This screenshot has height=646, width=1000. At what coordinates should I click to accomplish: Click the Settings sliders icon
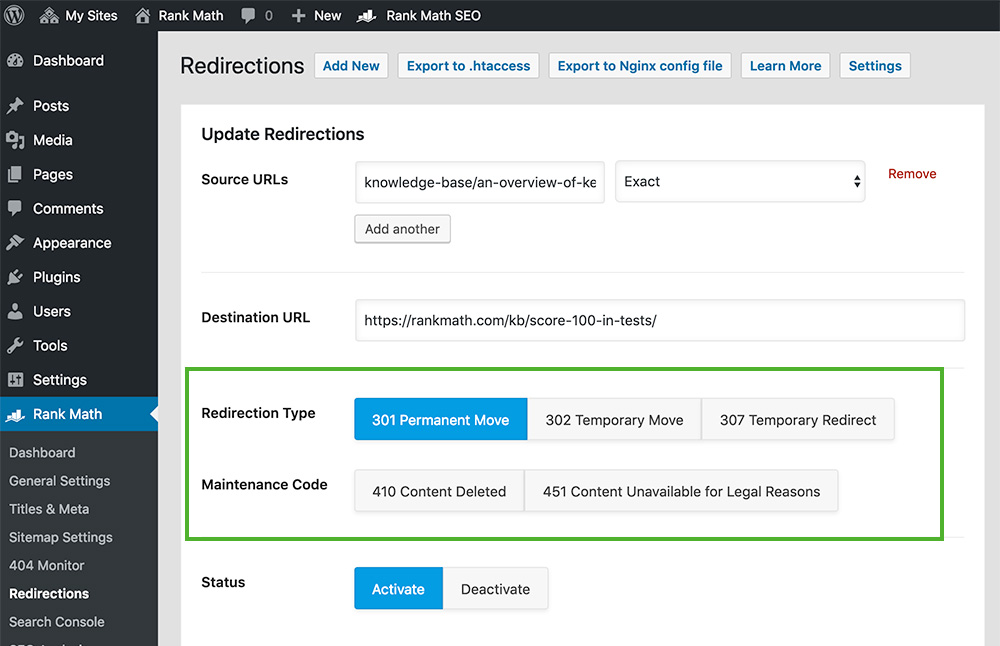tap(15, 379)
